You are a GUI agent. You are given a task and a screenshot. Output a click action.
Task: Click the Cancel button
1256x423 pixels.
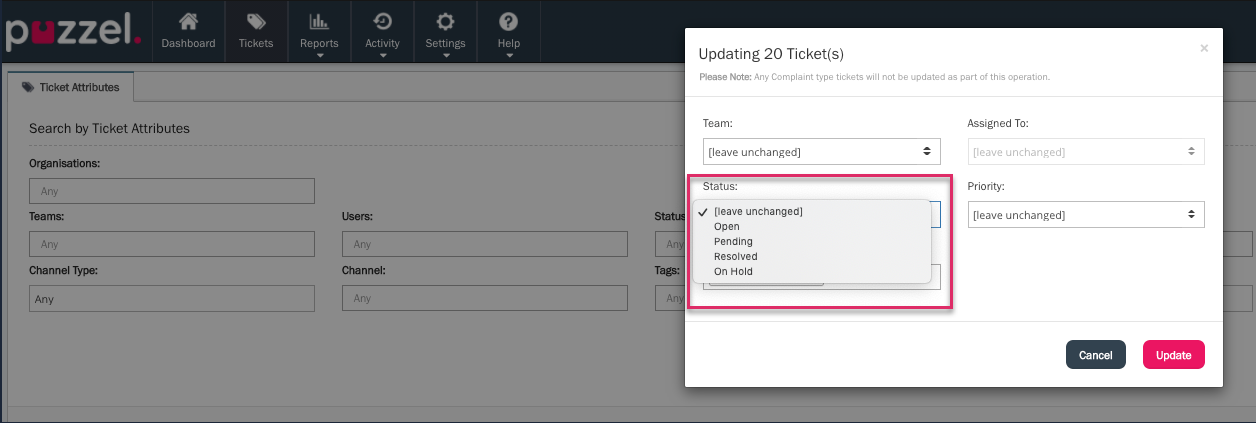1095,355
